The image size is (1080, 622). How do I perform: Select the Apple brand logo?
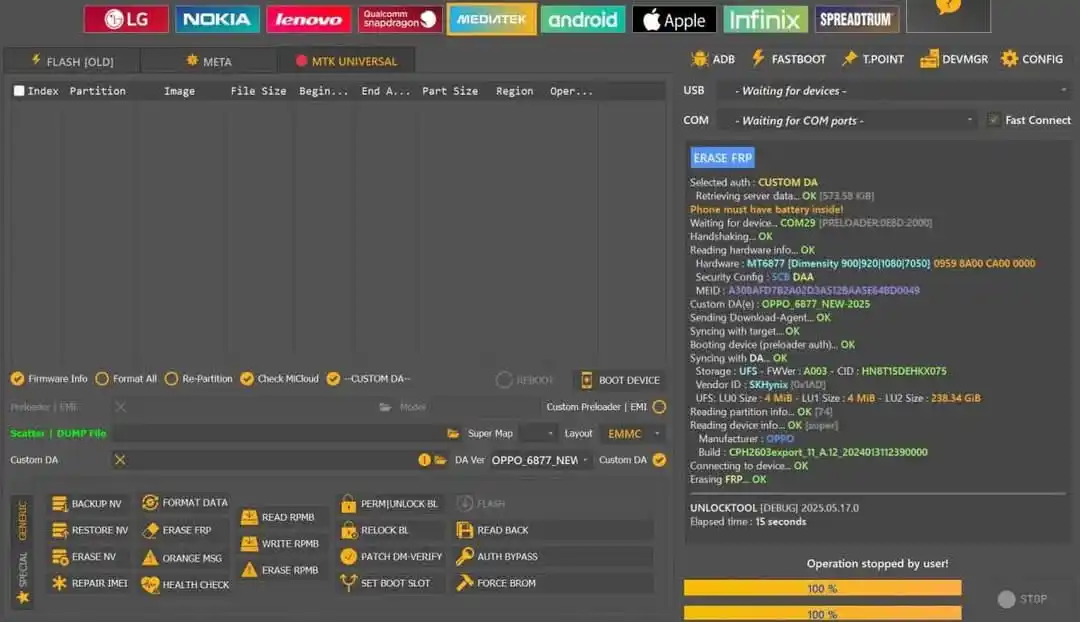[674, 19]
